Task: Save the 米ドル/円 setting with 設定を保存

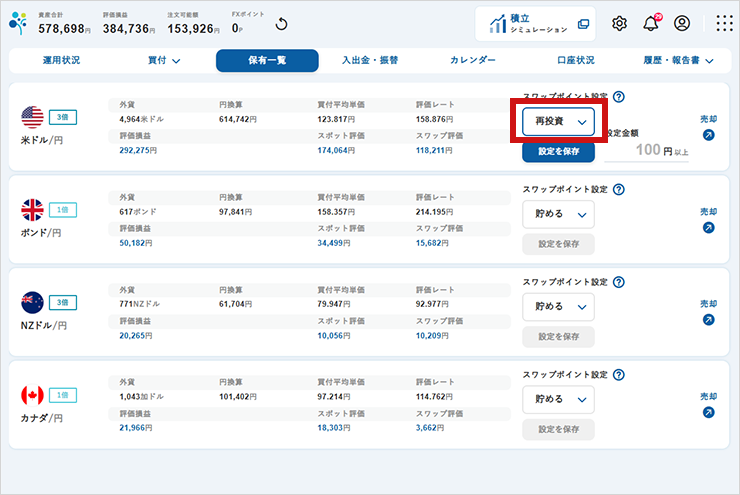Action: point(558,151)
